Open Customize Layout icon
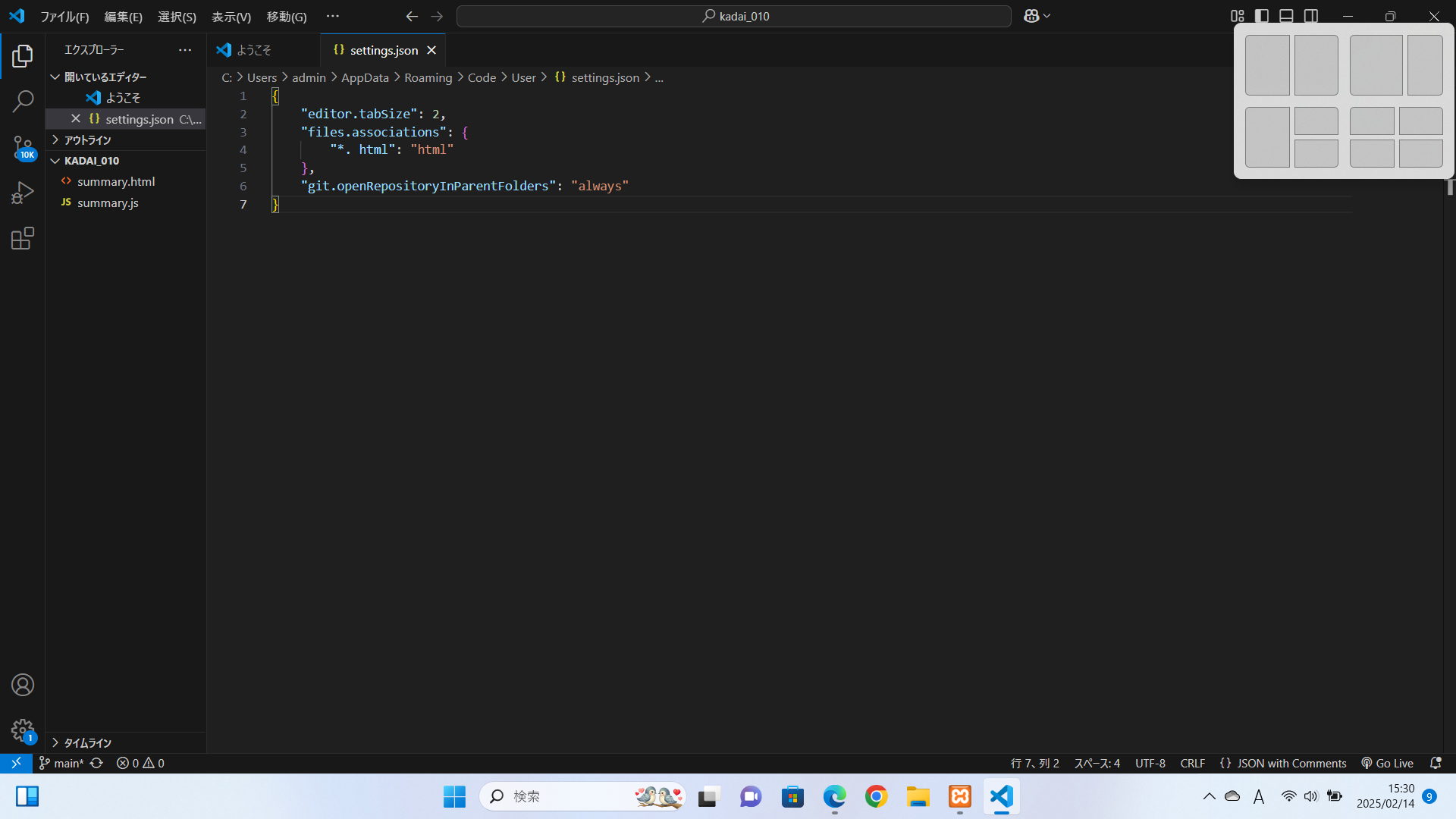Viewport: 1456px width, 819px height. click(x=1238, y=16)
